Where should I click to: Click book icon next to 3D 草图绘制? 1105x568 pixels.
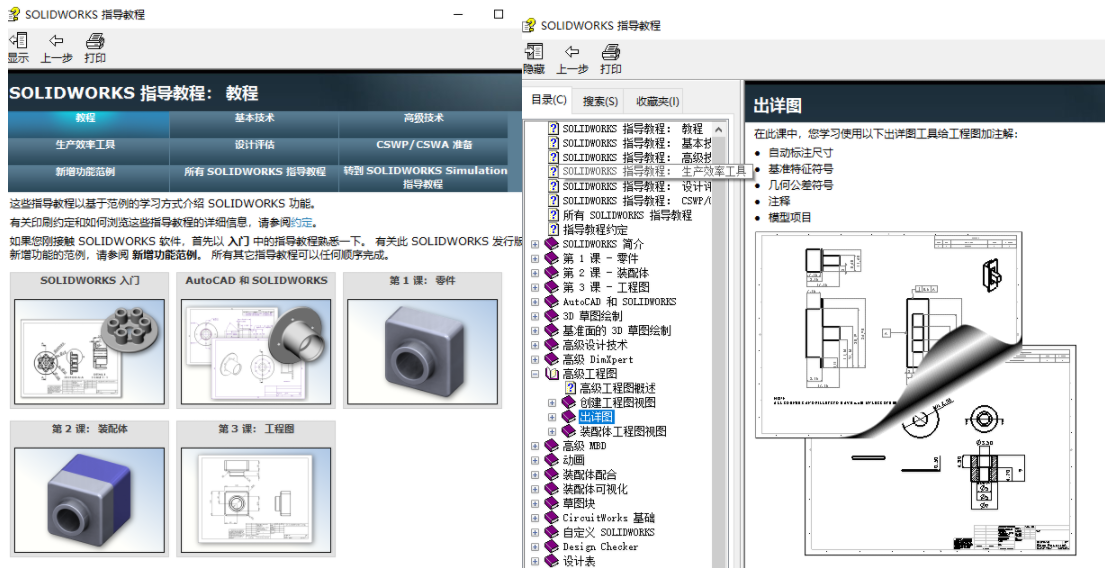point(552,316)
